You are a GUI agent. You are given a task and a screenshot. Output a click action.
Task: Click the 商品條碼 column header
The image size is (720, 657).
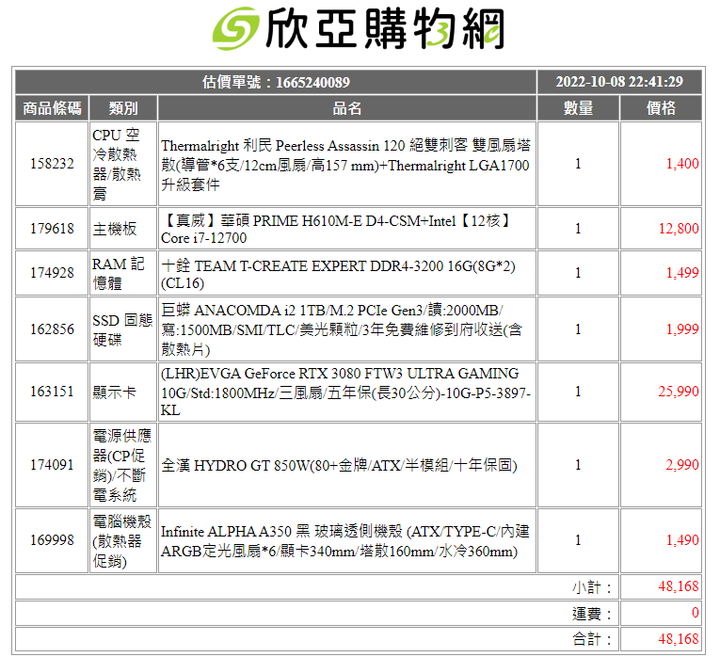coord(52,108)
